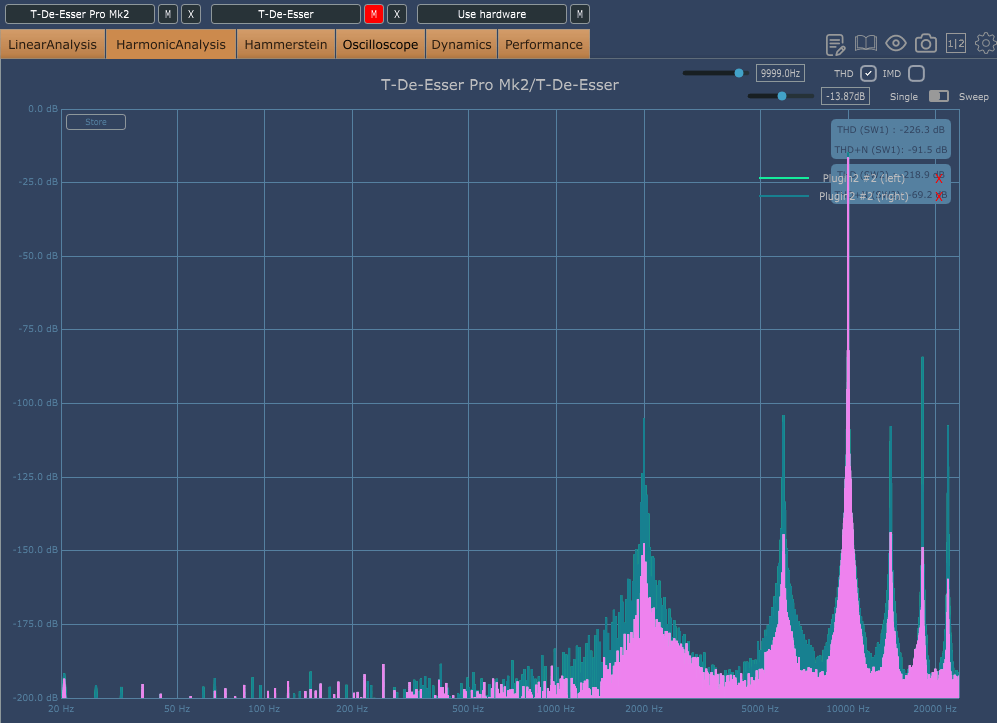997x723 pixels.
Task: Mute T-De-Esser Pro Mk2 with M button
Action: tap(168, 14)
